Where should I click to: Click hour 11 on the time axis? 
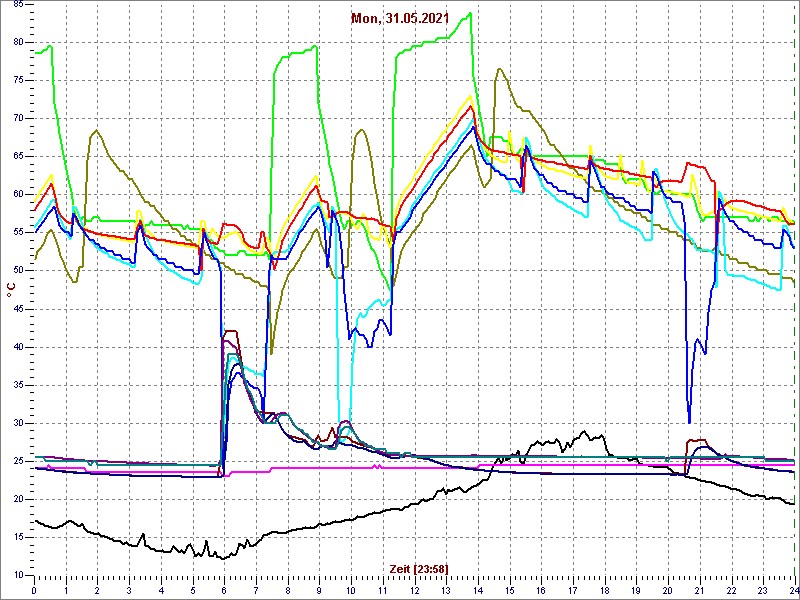383,589
